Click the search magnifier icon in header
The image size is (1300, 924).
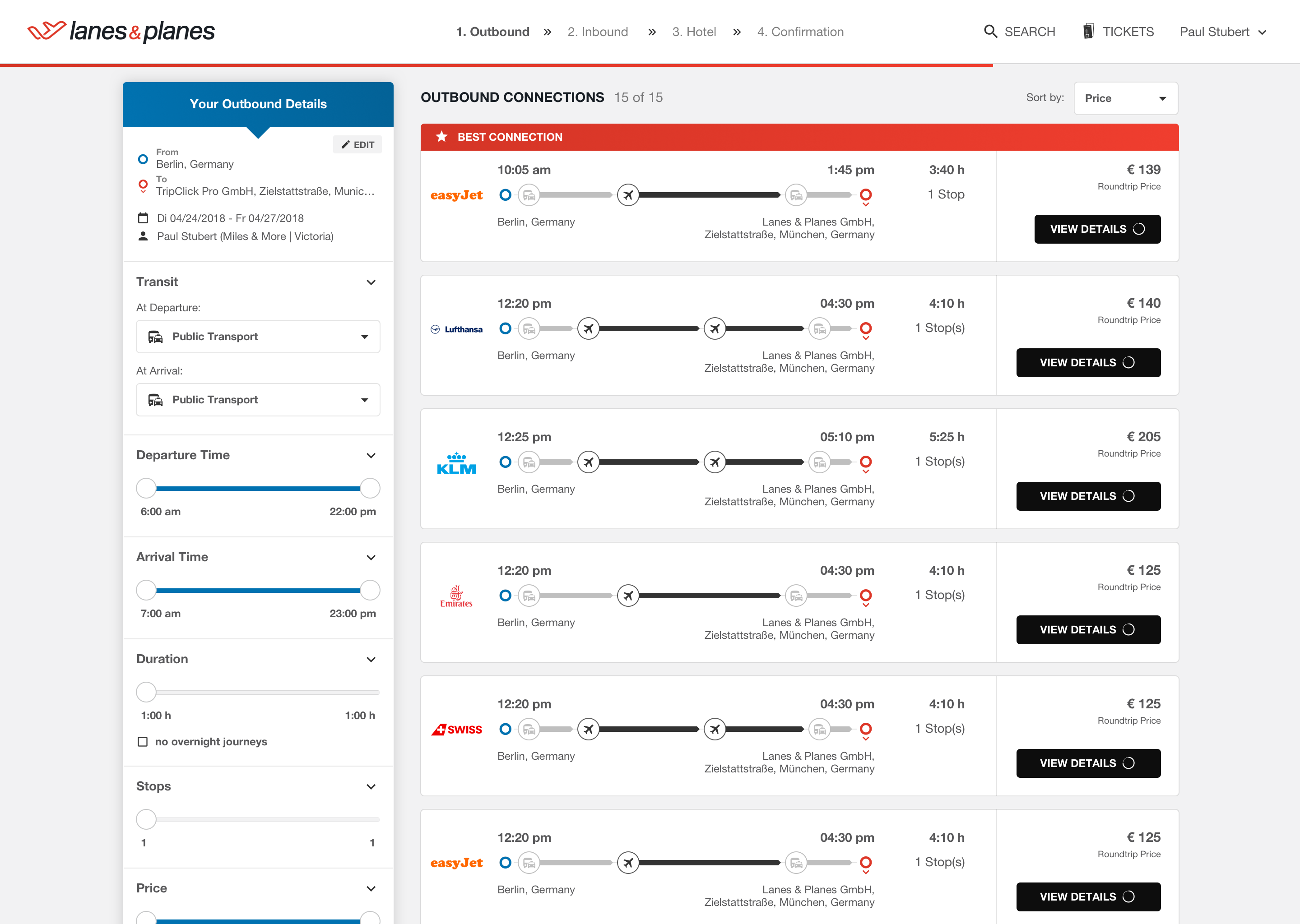point(990,31)
